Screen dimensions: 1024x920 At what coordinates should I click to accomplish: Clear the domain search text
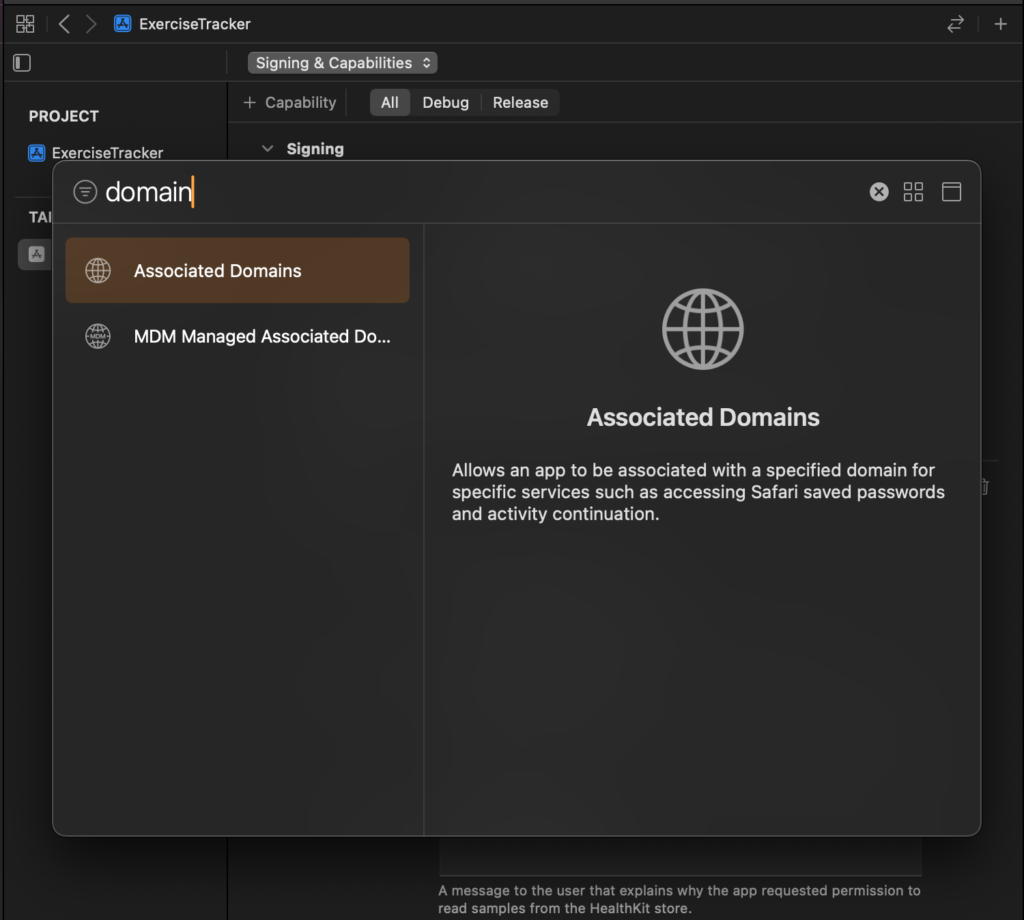[879, 192]
